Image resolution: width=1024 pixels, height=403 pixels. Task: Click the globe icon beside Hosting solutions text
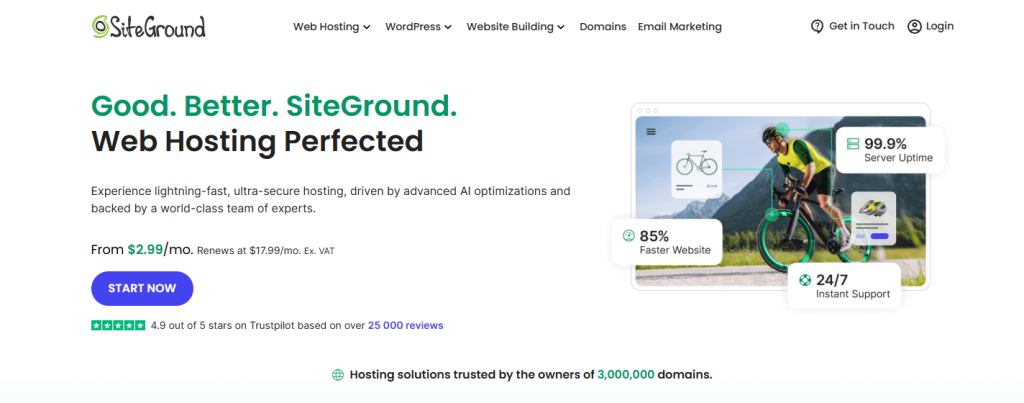(x=337, y=375)
